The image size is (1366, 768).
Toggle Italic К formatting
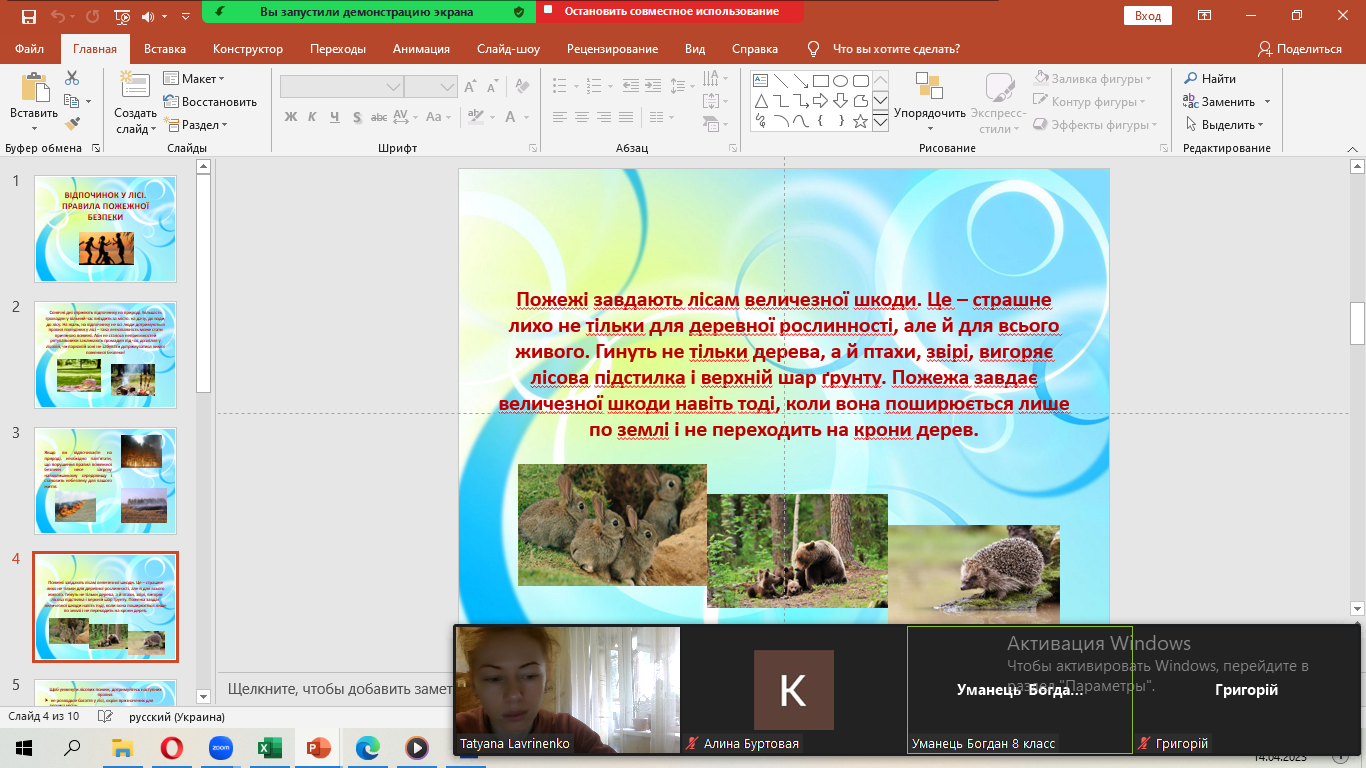pyautogui.click(x=313, y=117)
